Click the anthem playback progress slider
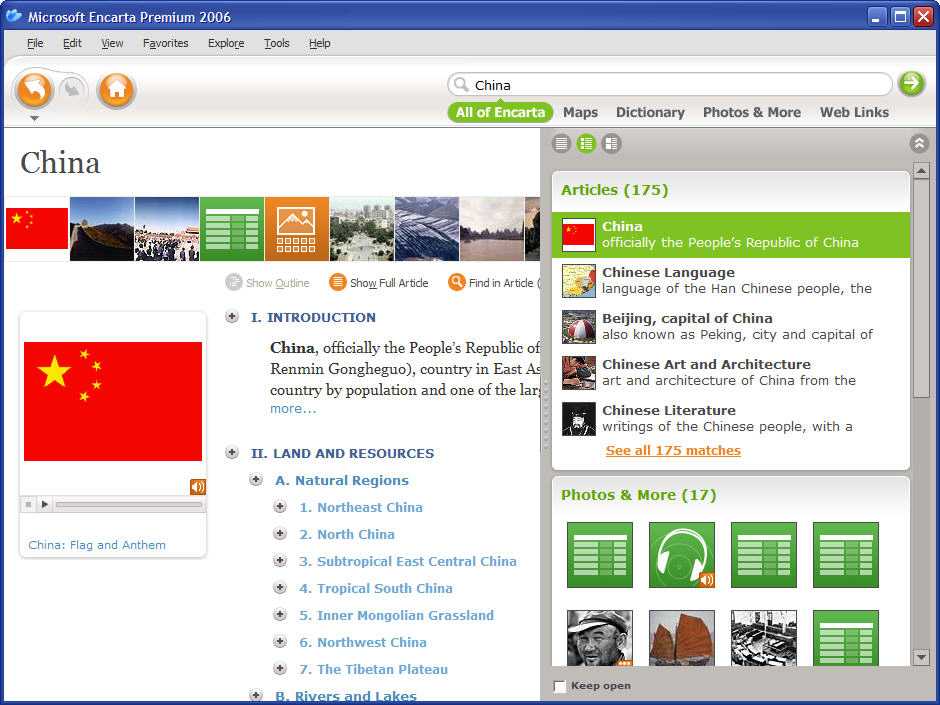This screenshot has width=940, height=705. point(129,505)
